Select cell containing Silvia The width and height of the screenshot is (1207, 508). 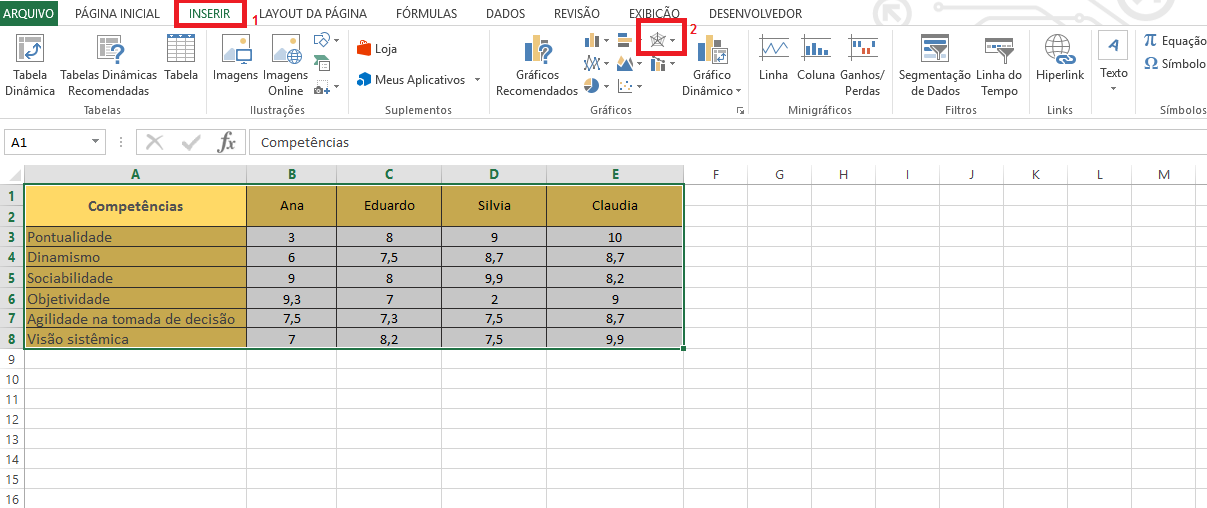[x=494, y=206]
